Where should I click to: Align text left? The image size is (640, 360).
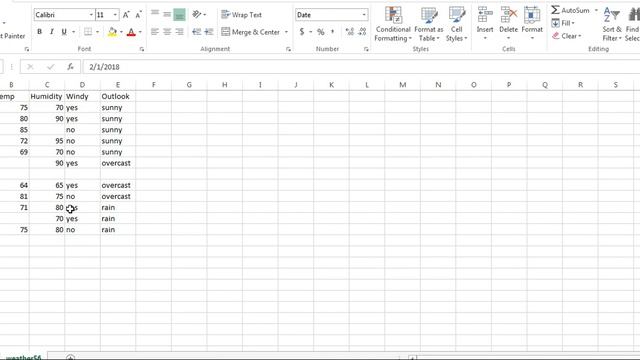click(155, 32)
